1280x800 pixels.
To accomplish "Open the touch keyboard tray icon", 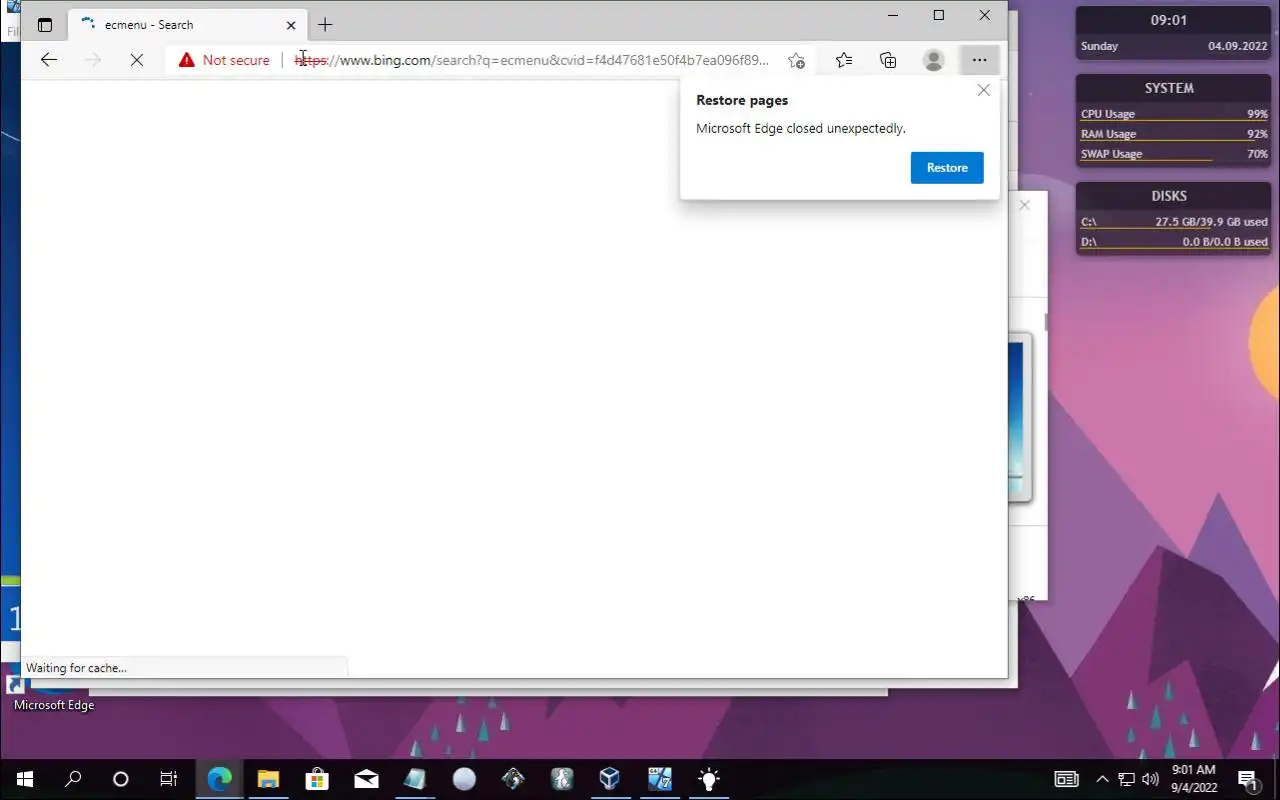I will 1067,779.
